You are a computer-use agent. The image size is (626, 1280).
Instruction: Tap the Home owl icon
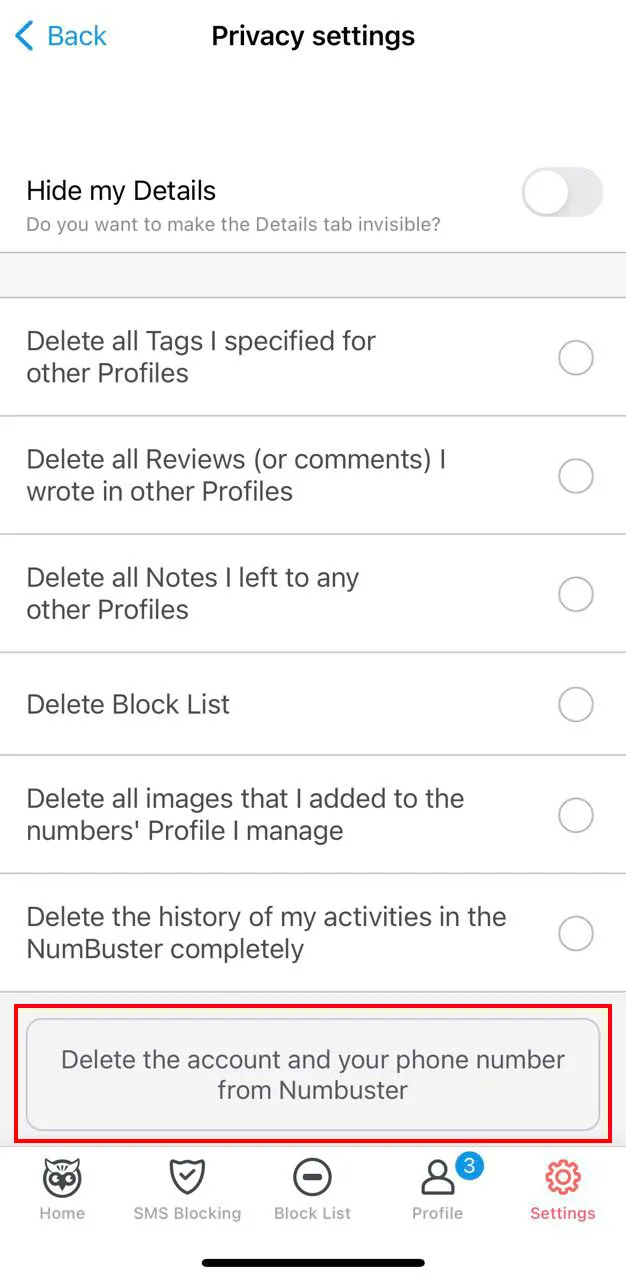pyautogui.click(x=62, y=1177)
